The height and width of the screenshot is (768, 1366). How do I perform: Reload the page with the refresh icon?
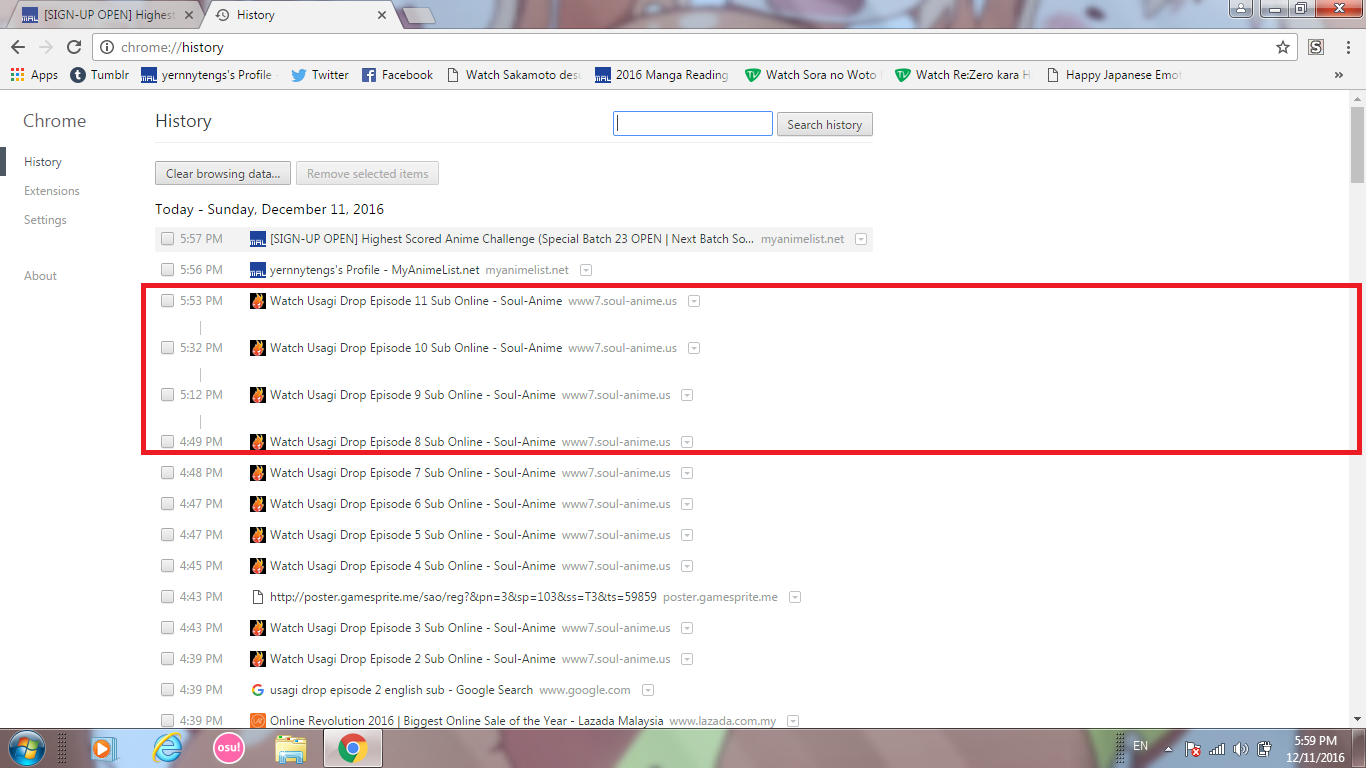(x=73, y=47)
